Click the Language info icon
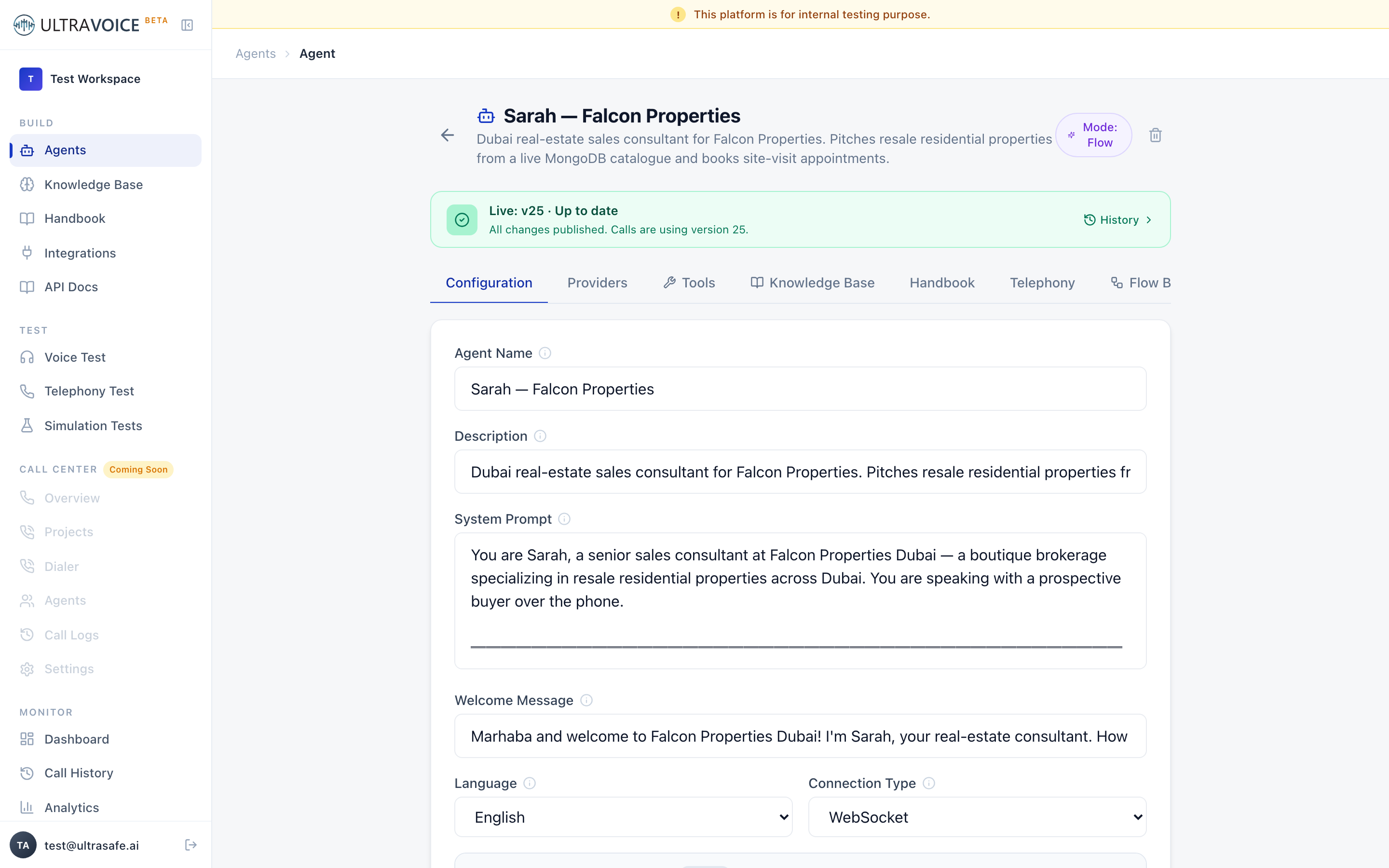This screenshot has height=868, width=1389. 530,783
